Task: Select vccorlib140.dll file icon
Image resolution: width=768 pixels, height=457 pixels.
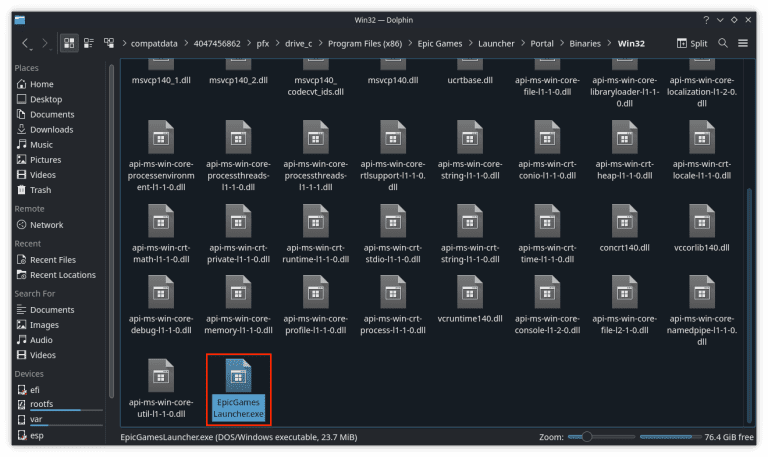Action: (702, 221)
